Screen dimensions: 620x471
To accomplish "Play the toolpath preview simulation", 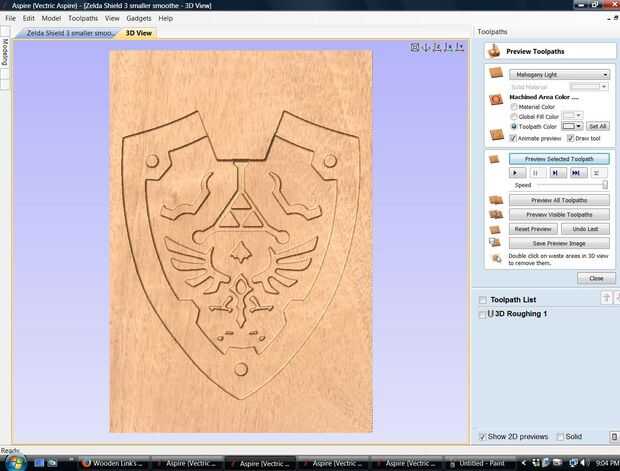I will pos(517,173).
